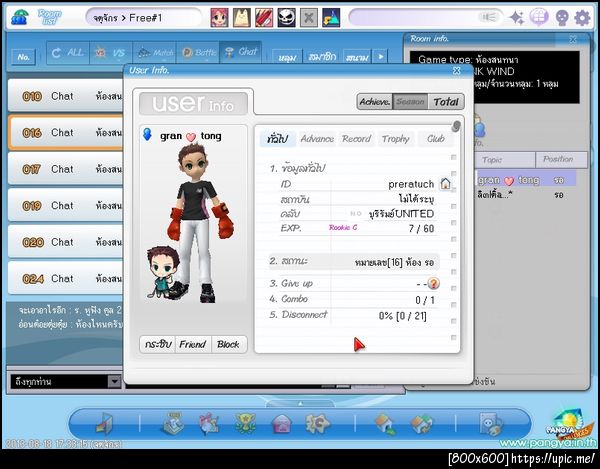Open the Record tab

click(x=356, y=138)
